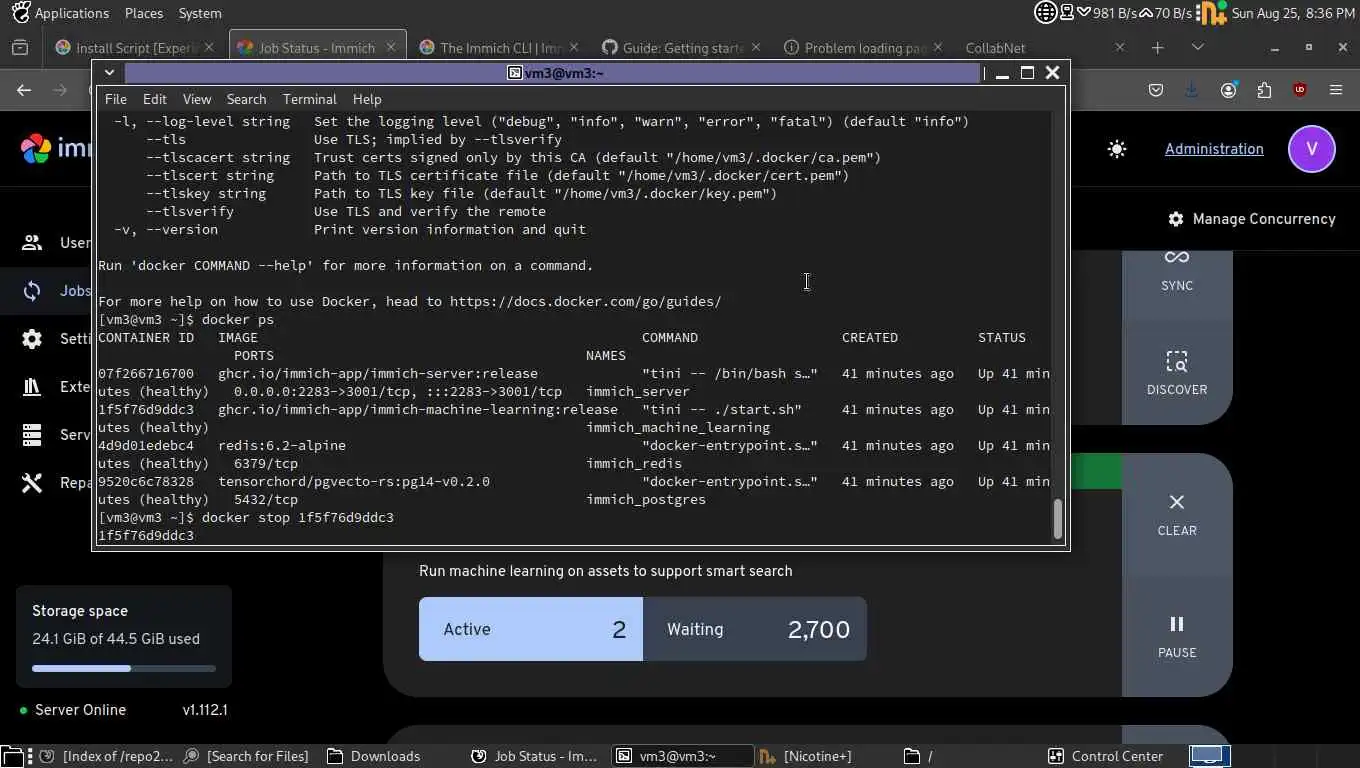Click the DISCOVER job button
Viewport: 1360px width, 768px height.
[x=1177, y=372]
